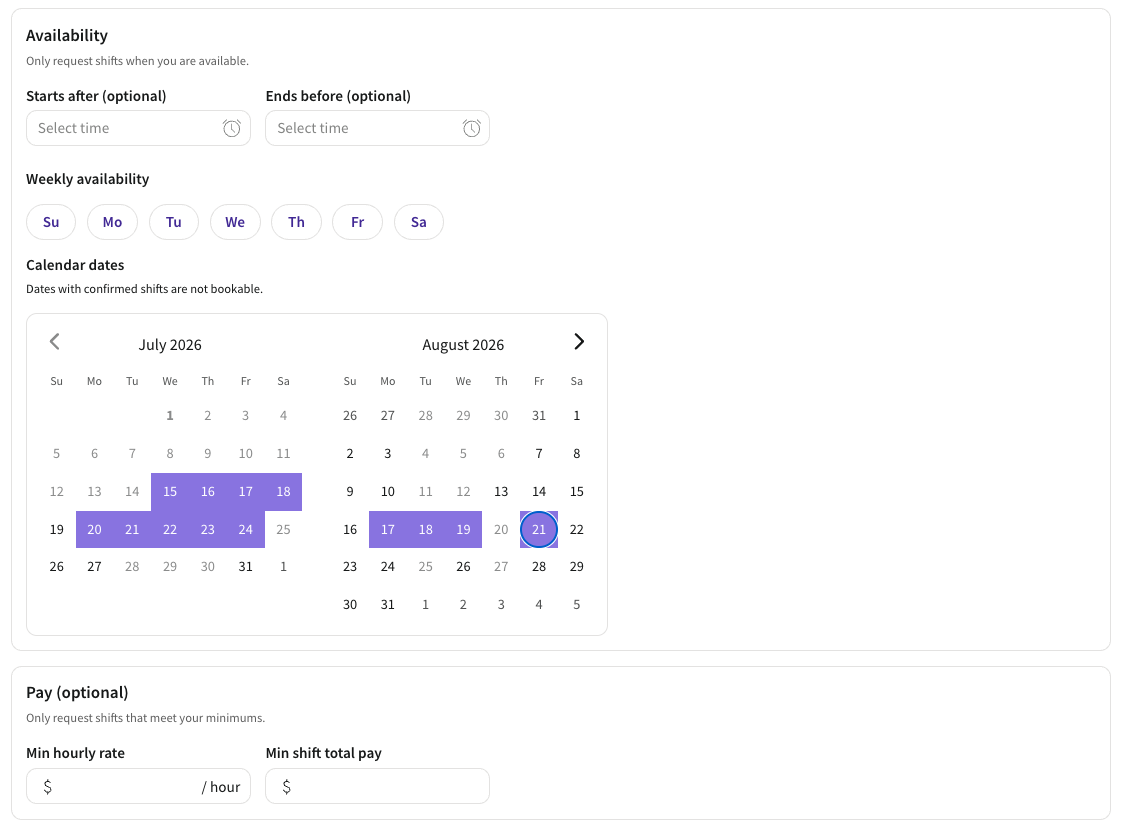Select August 8 in the calendar
The width and height of the screenshot is (1123, 828).
(577, 453)
